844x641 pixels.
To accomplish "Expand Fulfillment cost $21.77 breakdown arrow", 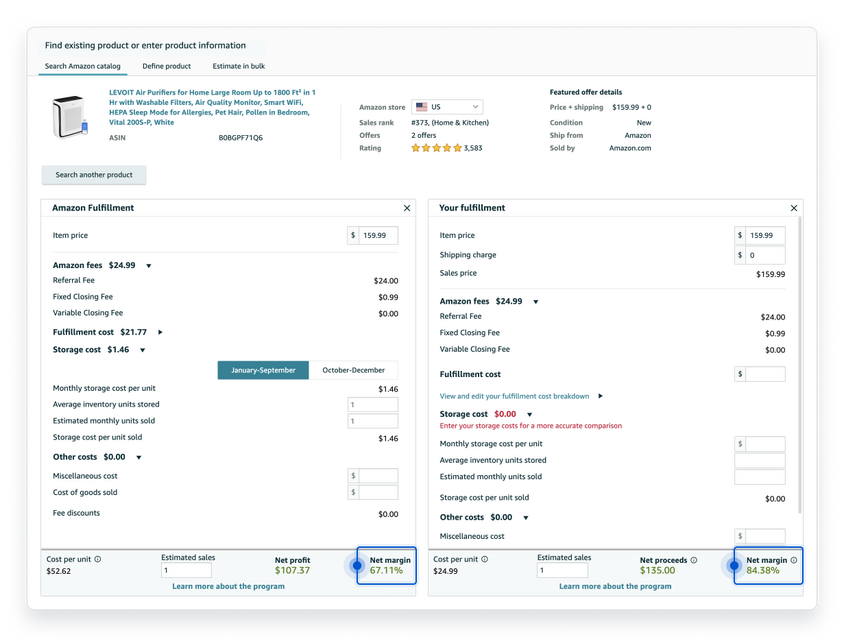I will point(160,333).
